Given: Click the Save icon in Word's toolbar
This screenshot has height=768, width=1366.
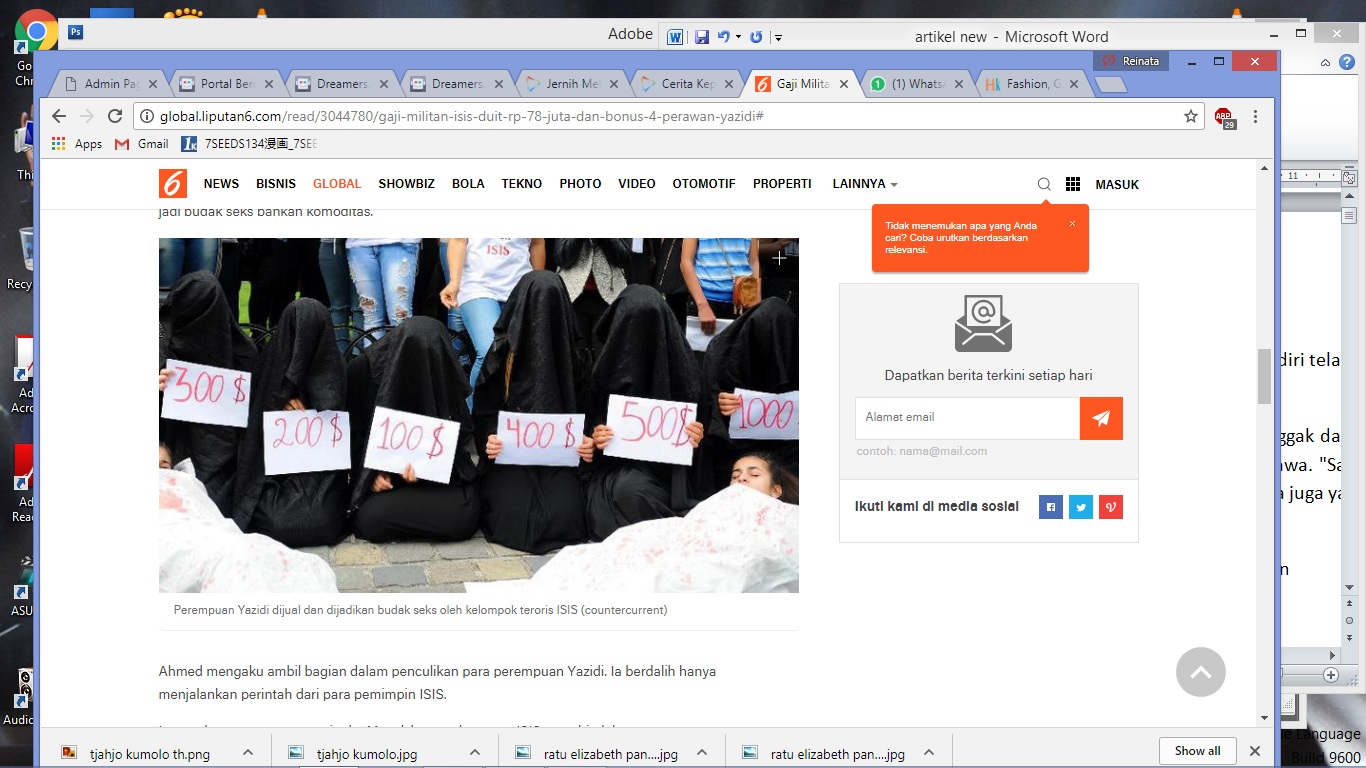Looking at the screenshot, I should tap(702, 37).
